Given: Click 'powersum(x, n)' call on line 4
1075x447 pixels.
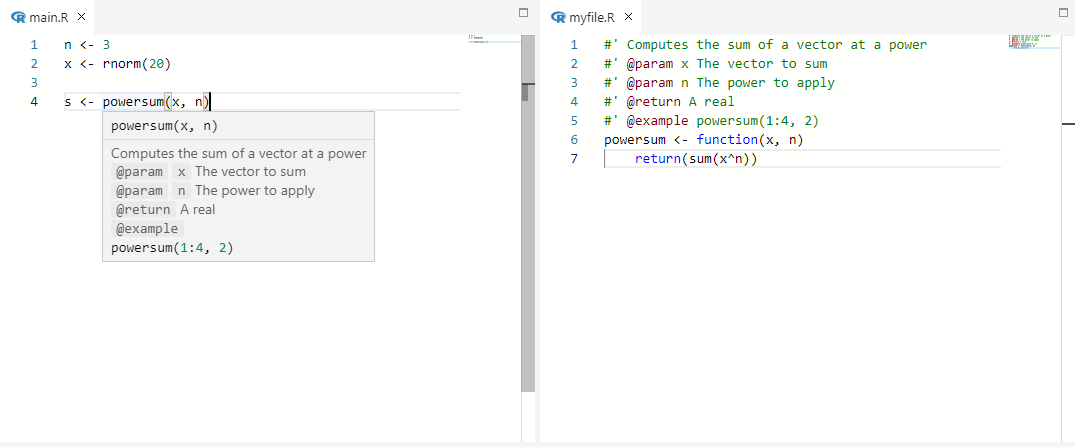Looking at the screenshot, I should click(x=156, y=102).
